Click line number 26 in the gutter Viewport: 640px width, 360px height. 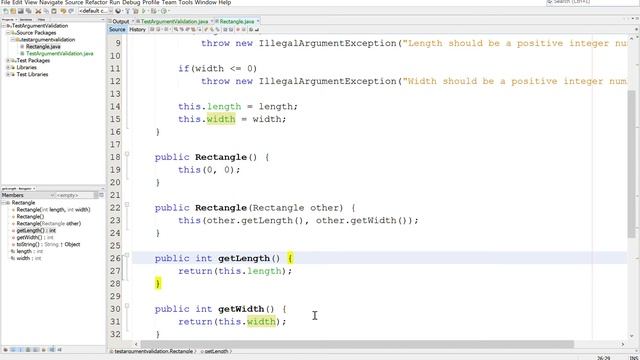click(x=115, y=258)
